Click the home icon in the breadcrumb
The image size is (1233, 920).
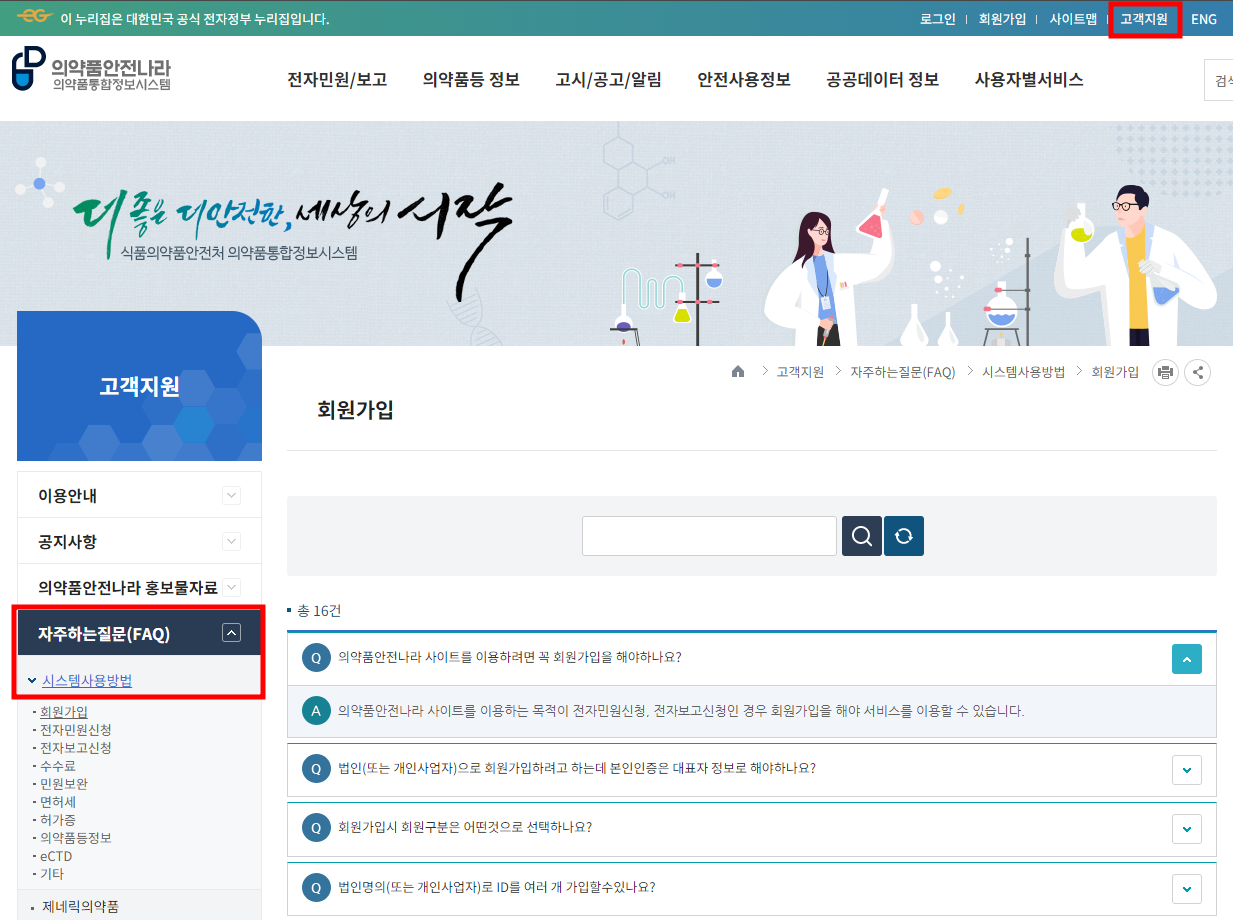tap(737, 371)
